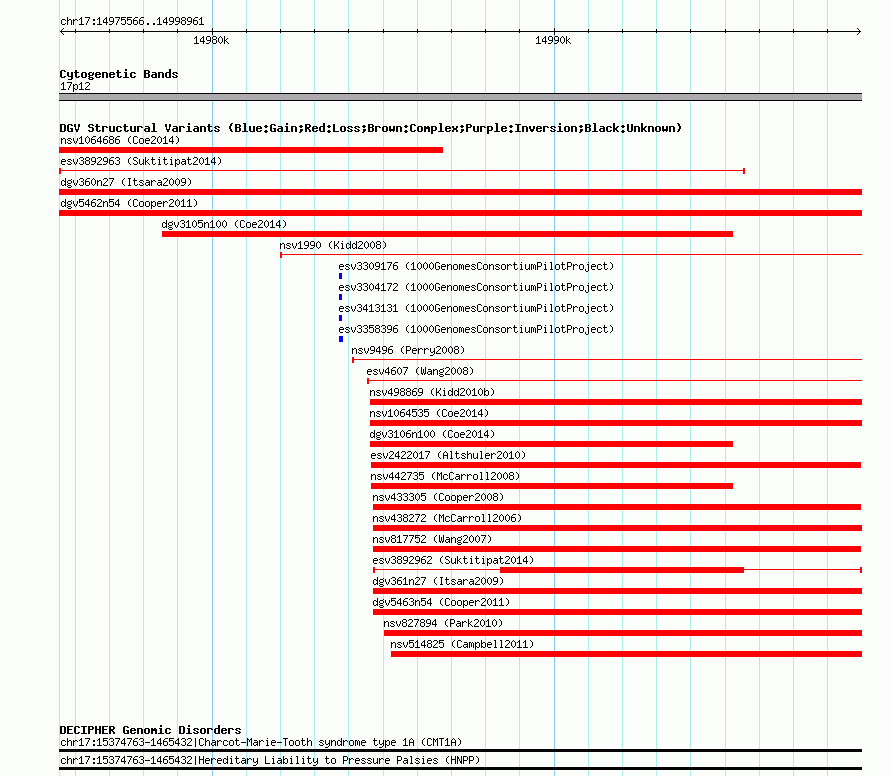Open variant nsv498869 (Kidd2010b) label
890x776 pixels.
[432, 392]
